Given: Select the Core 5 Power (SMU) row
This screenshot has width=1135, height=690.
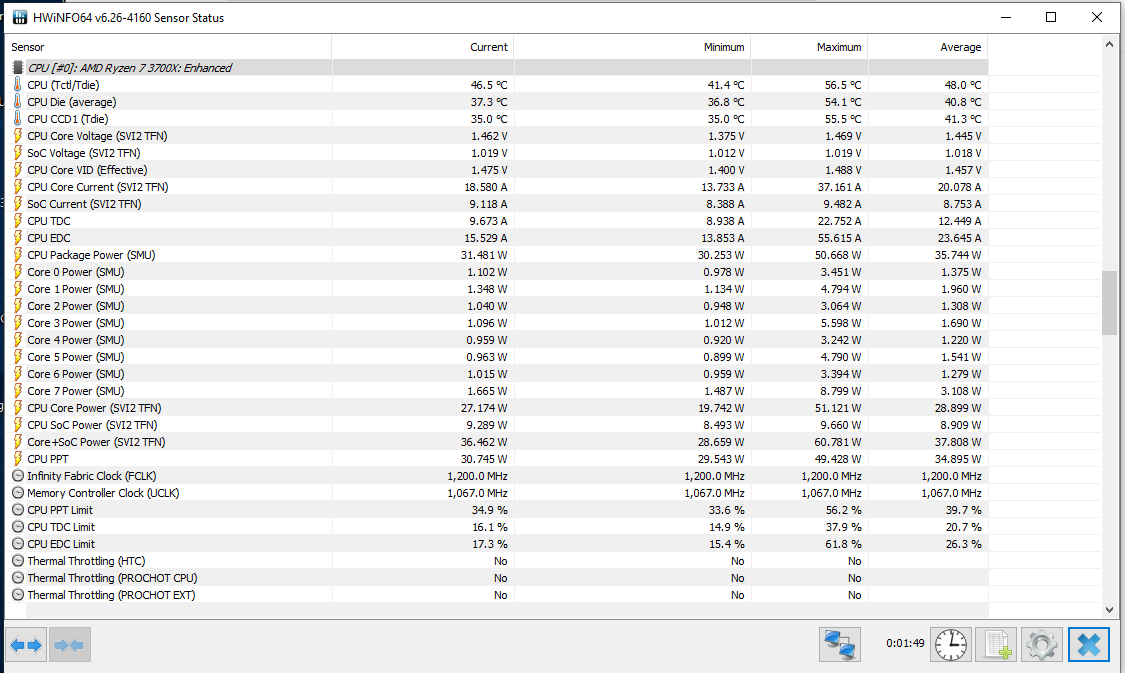Looking at the screenshot, I should tap(497, 357).
